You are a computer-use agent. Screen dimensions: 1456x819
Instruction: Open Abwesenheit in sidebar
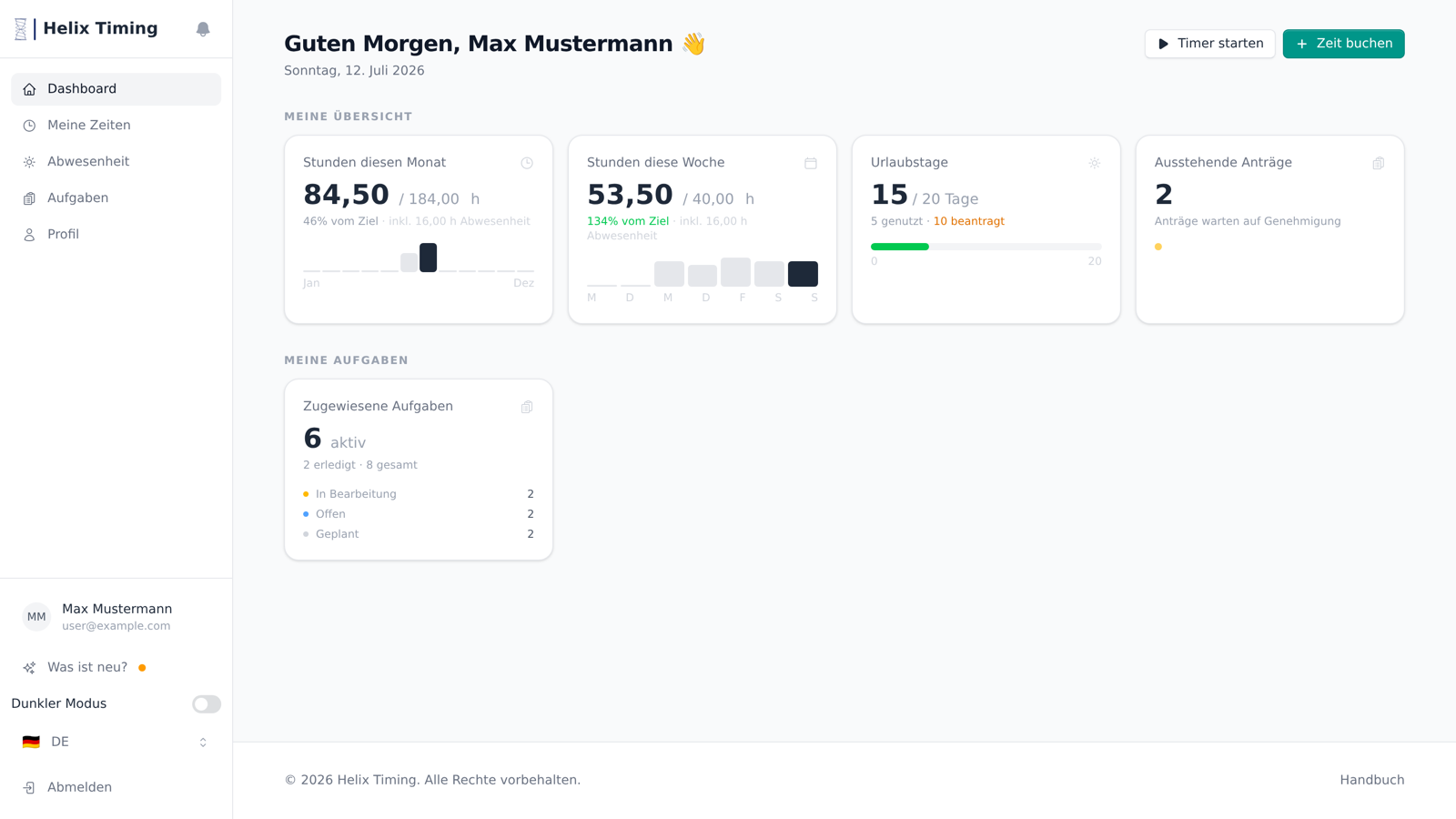[x=116, y=162]
